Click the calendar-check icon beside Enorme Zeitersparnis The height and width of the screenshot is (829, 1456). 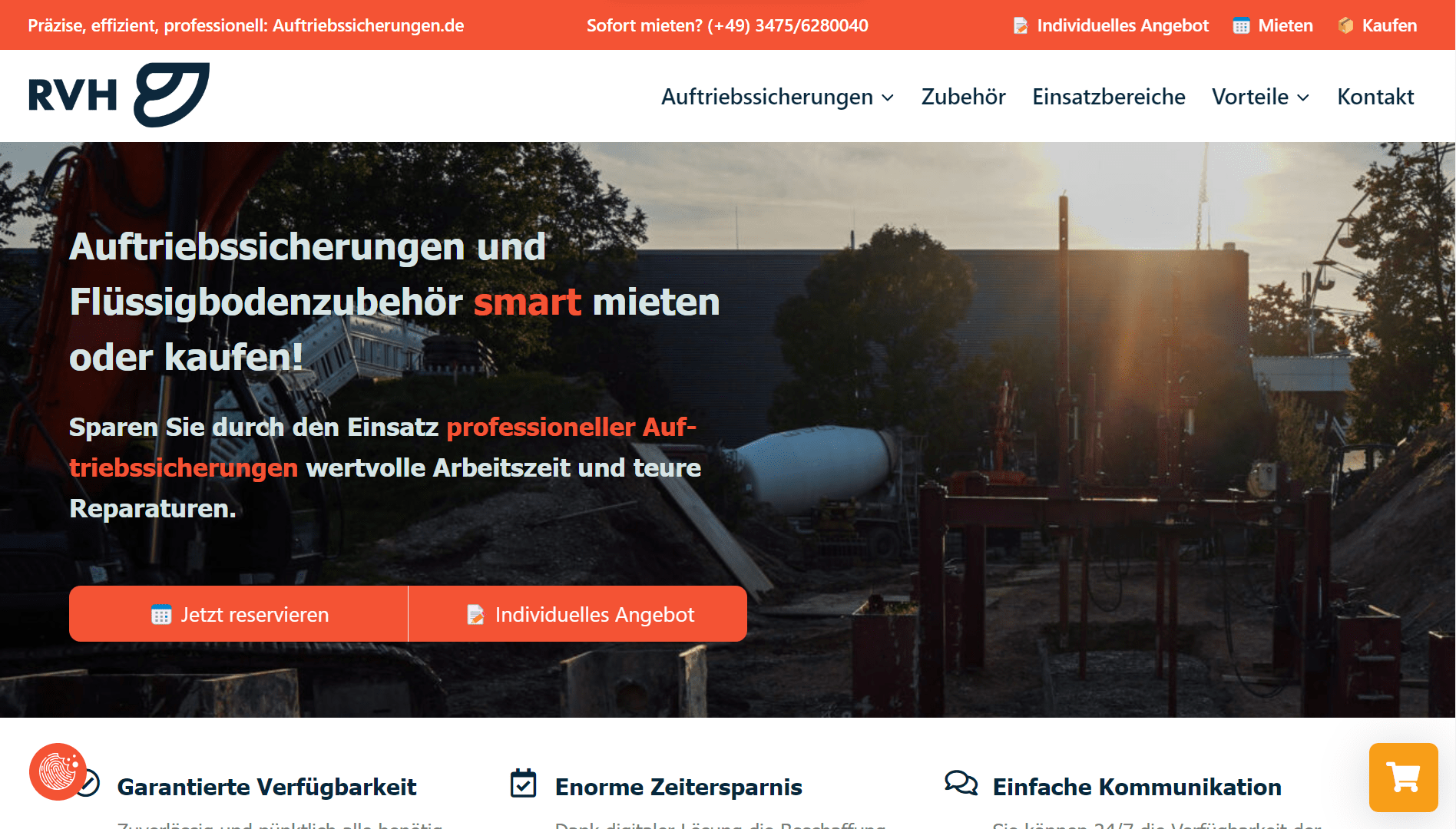(x=524, y=784)
